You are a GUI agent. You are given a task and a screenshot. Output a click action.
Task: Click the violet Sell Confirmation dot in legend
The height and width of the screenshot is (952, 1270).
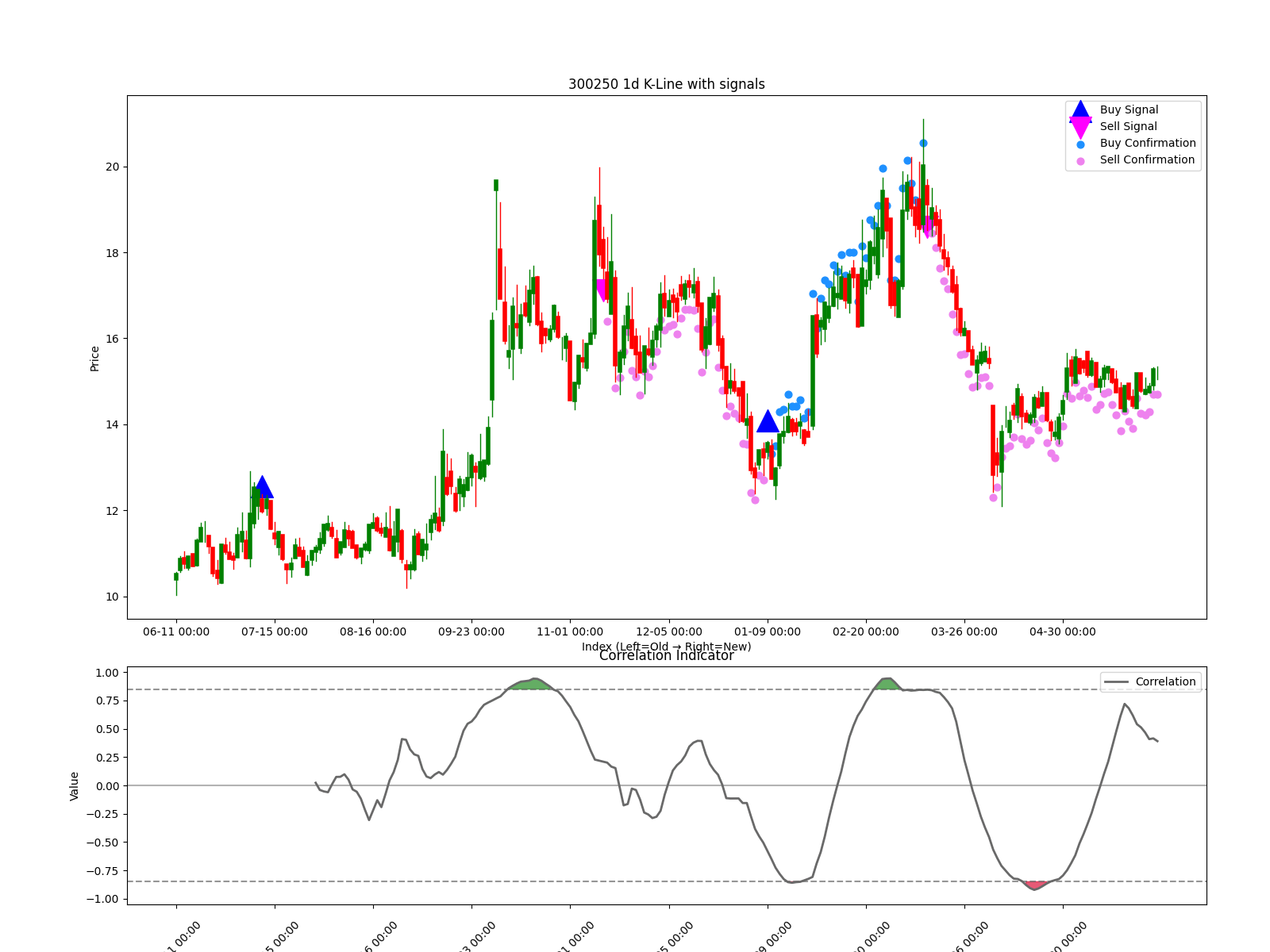[x=1080, y=161]
